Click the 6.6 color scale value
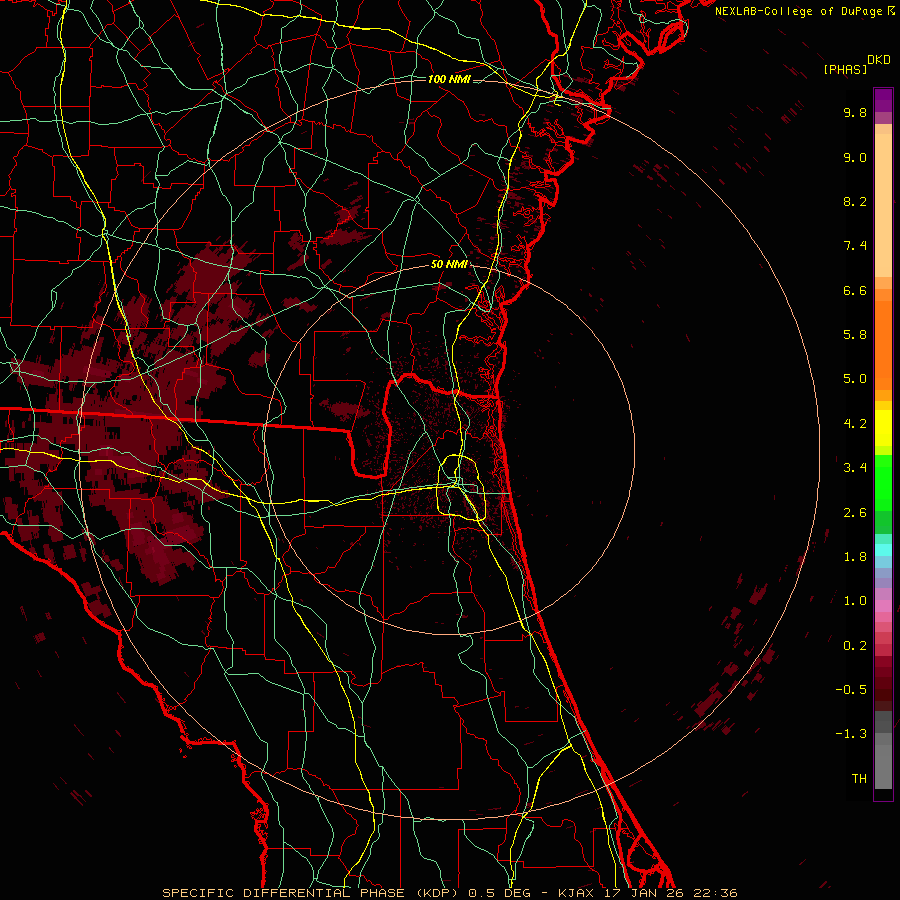 855,290
